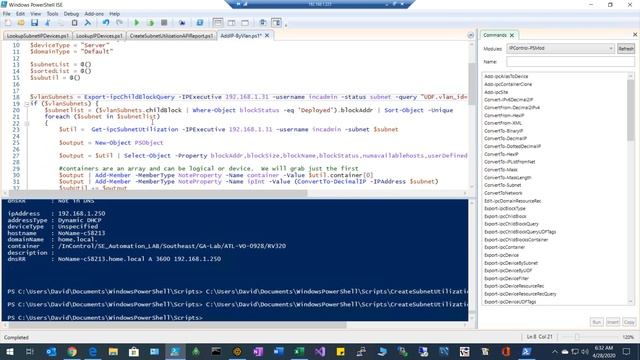Select Export-ipcDeviceResourceRecQuery command
640x360 pixels.
tap(520, 294)
